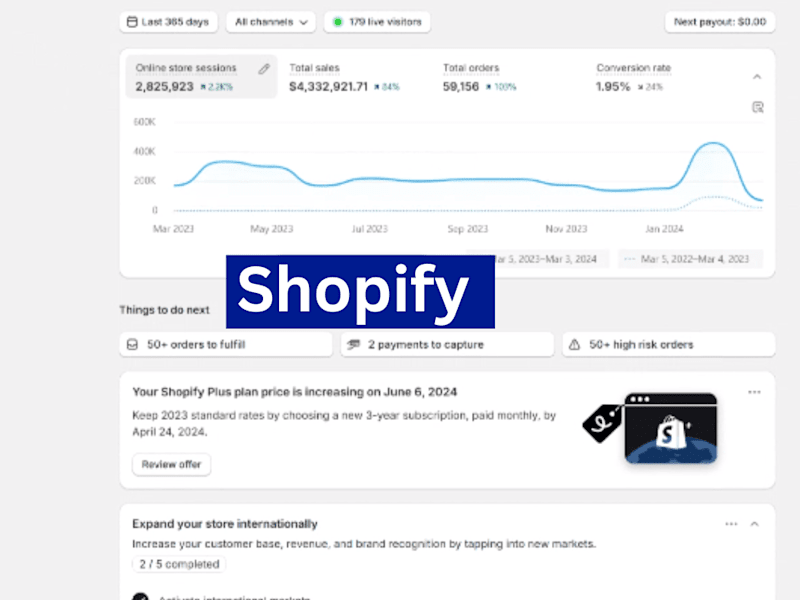800x600 pixels.
Task: Click the inbox icon on orders to fulfill
Action: pos(133,344)
